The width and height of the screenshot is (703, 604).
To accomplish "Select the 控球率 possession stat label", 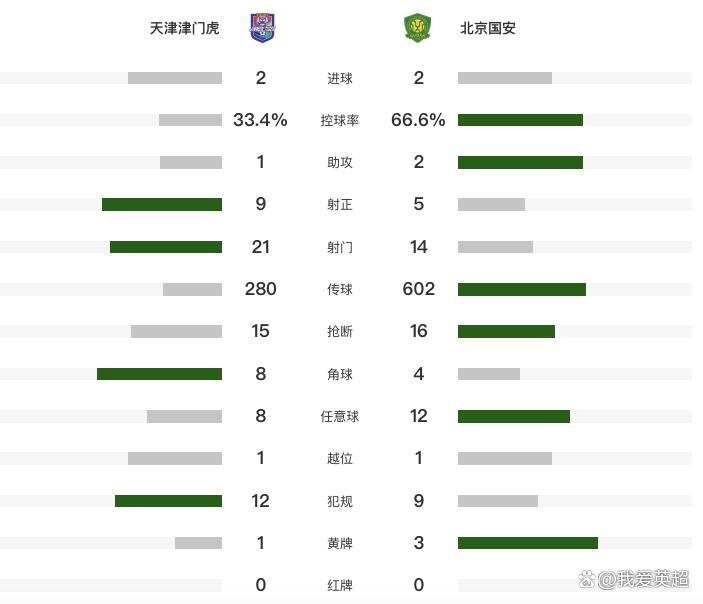I will (339, 120).
